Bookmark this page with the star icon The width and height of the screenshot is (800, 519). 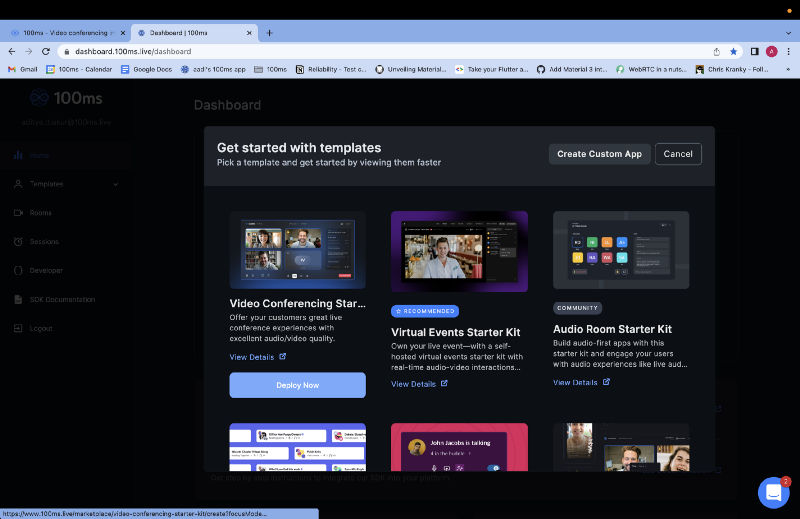[x=733, y=52]
